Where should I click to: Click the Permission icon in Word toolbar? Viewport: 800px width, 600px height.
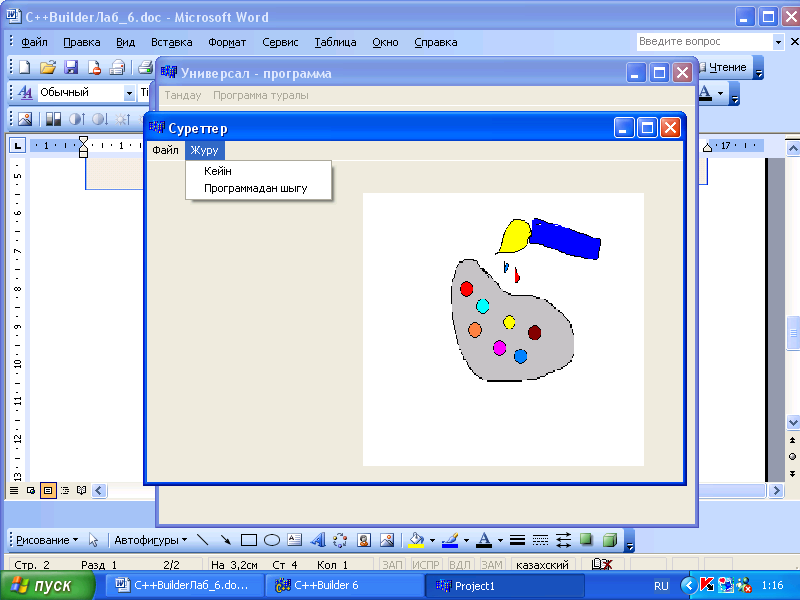94,67
